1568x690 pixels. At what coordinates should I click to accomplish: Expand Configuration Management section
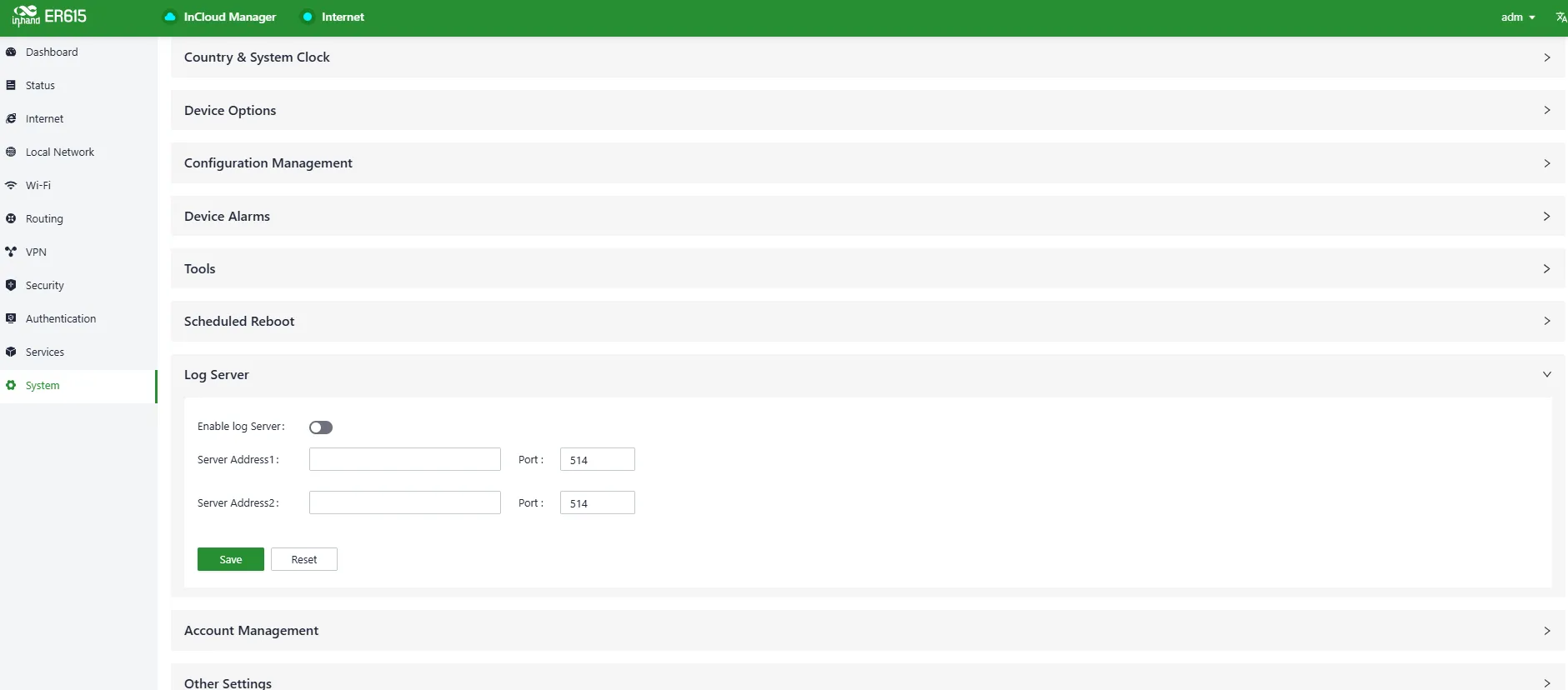(x=868, y=163)
